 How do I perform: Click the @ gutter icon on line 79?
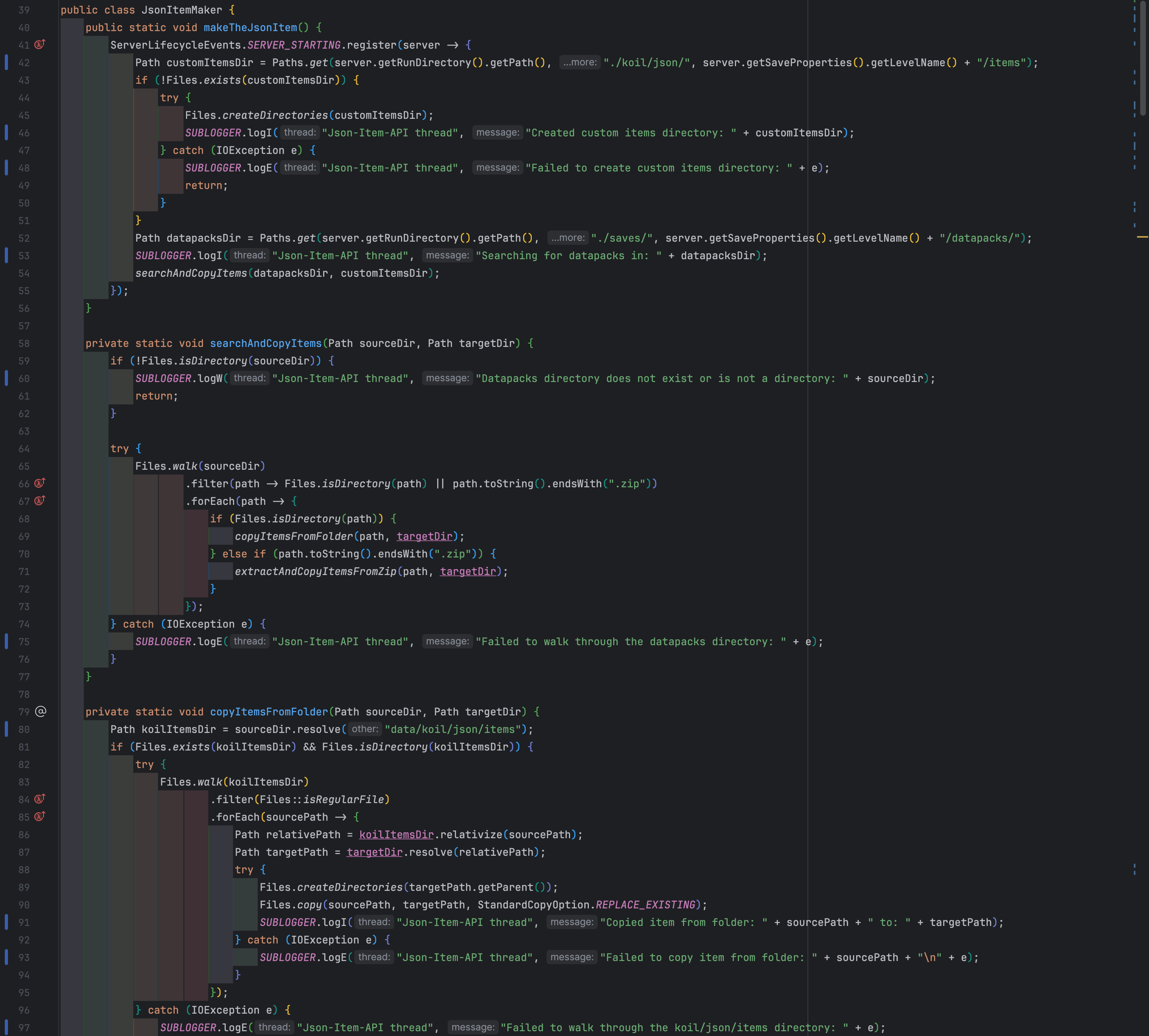click(x=40, y=711)
